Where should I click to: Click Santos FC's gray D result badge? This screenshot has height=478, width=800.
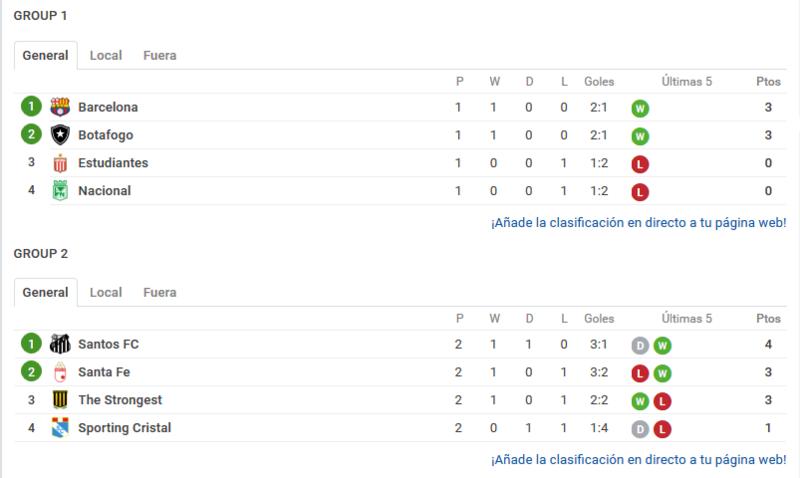tap(640, 346)
